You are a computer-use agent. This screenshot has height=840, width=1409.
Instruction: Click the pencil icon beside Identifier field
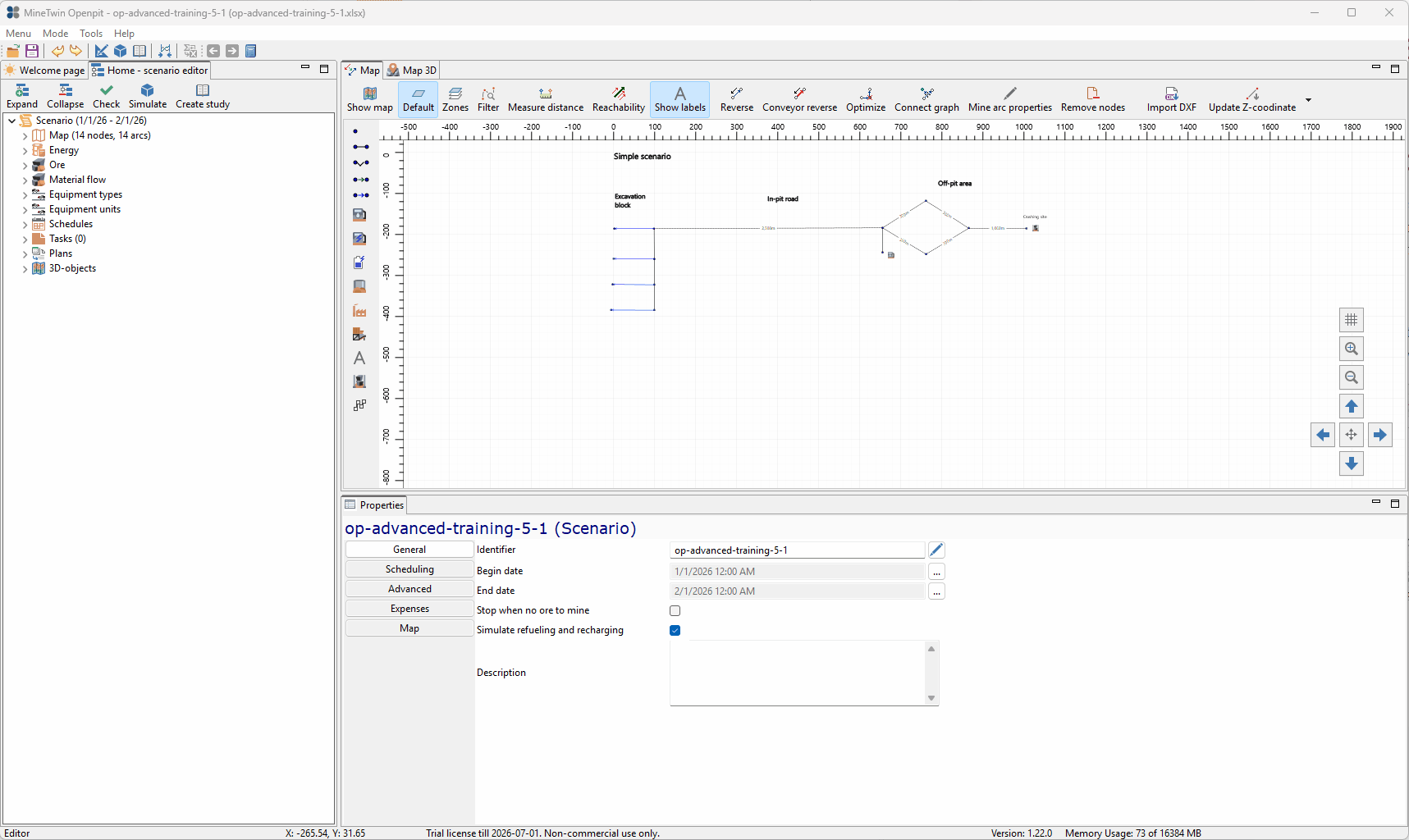click(x=936, y=550)
